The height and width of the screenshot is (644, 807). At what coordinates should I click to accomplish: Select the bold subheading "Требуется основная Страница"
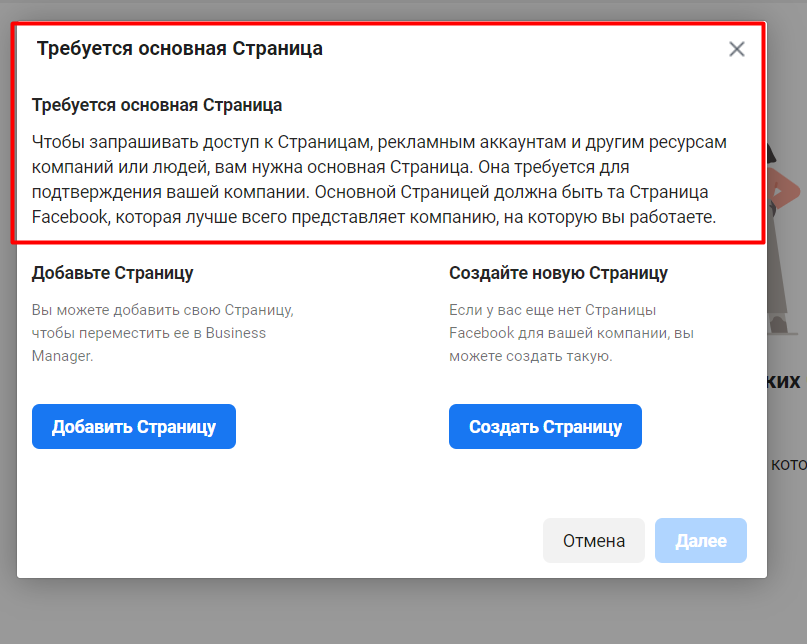(157, 105)
